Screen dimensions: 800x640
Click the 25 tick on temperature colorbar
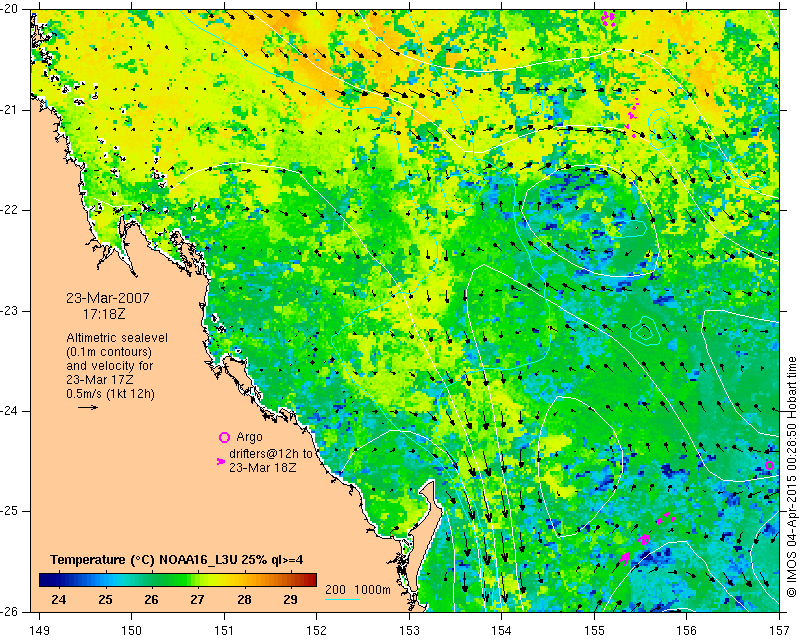[x=105, y=600]
